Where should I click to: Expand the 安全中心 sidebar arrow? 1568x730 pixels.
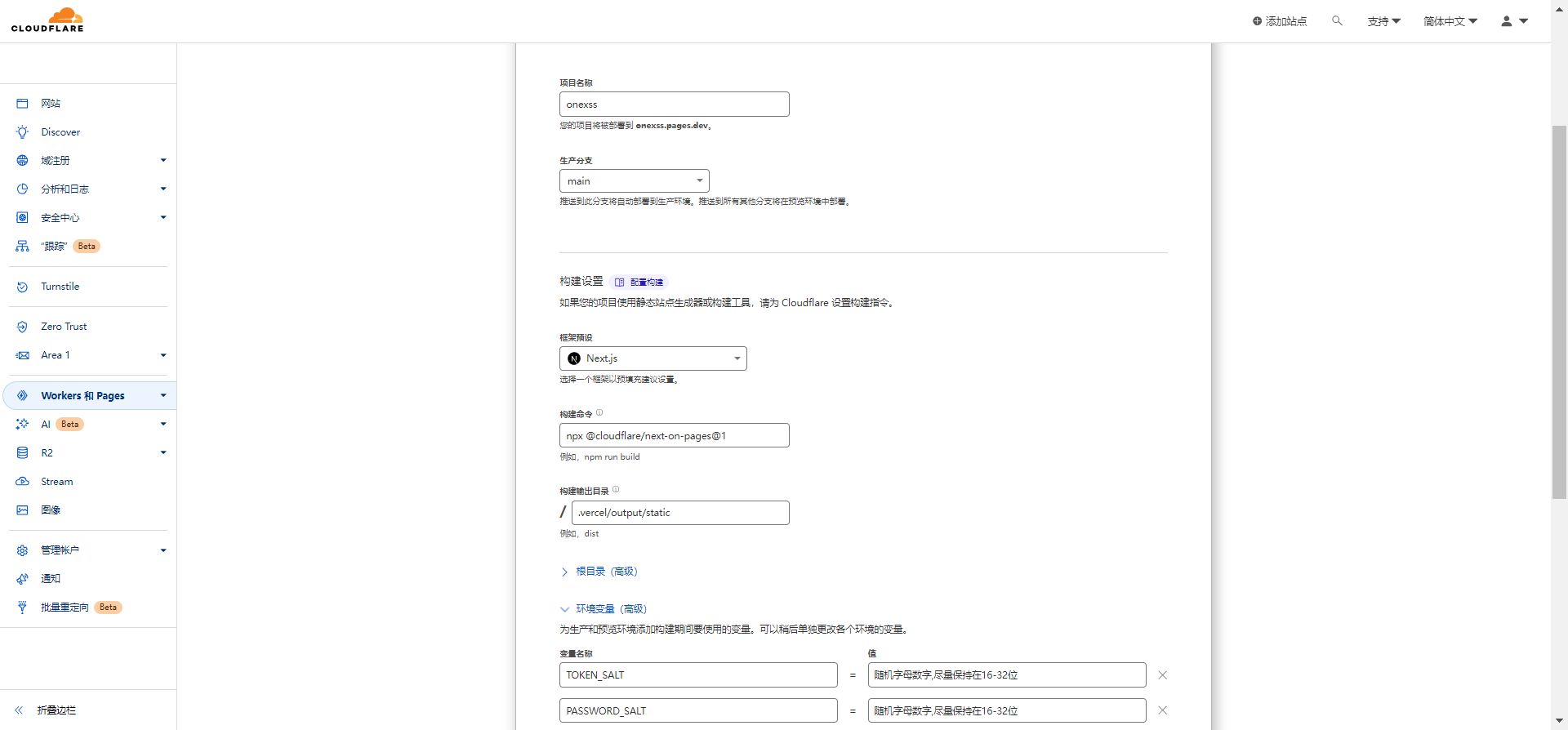pyautogui.click(x=163, y=218)
